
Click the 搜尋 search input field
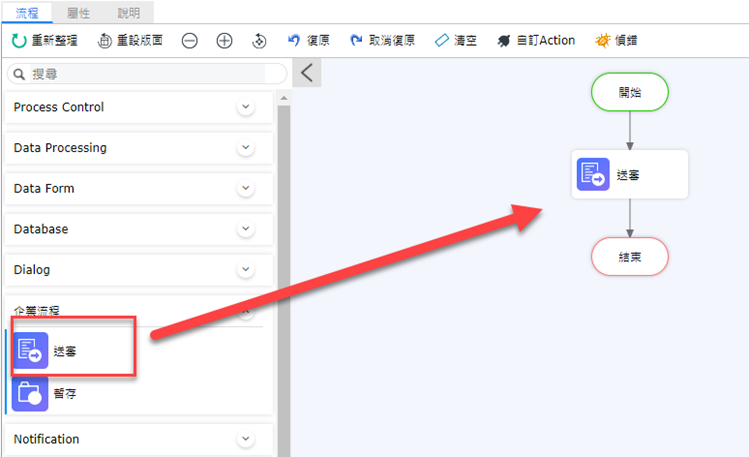click(150, 74)
